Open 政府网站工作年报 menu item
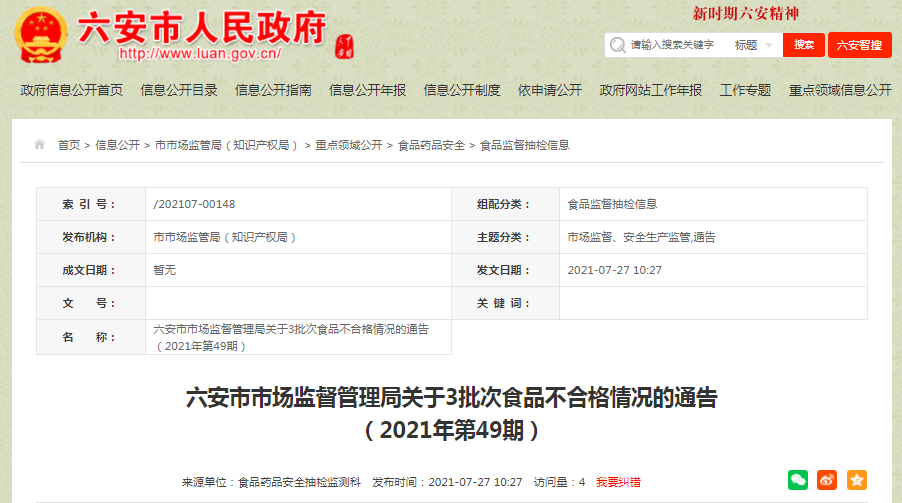The width and height of the screenshot is (902, 503). pos(651,90)
